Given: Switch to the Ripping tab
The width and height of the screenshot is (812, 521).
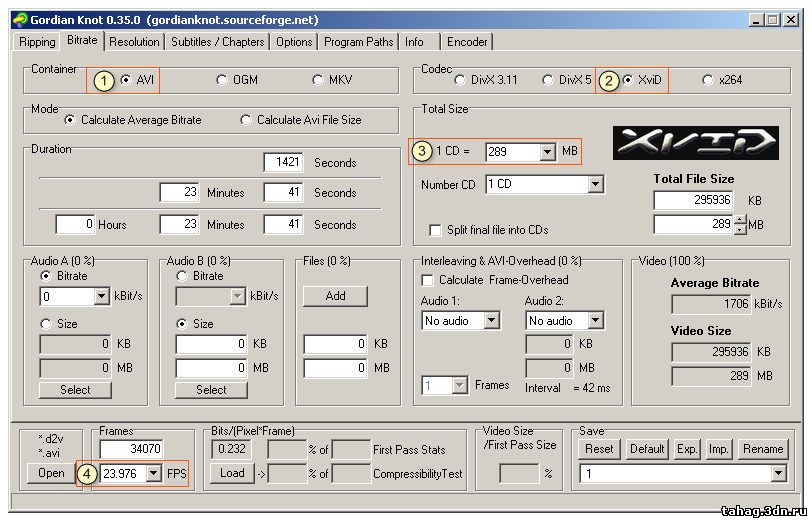Looking at the screenshot, I should [x=37, y=42].
